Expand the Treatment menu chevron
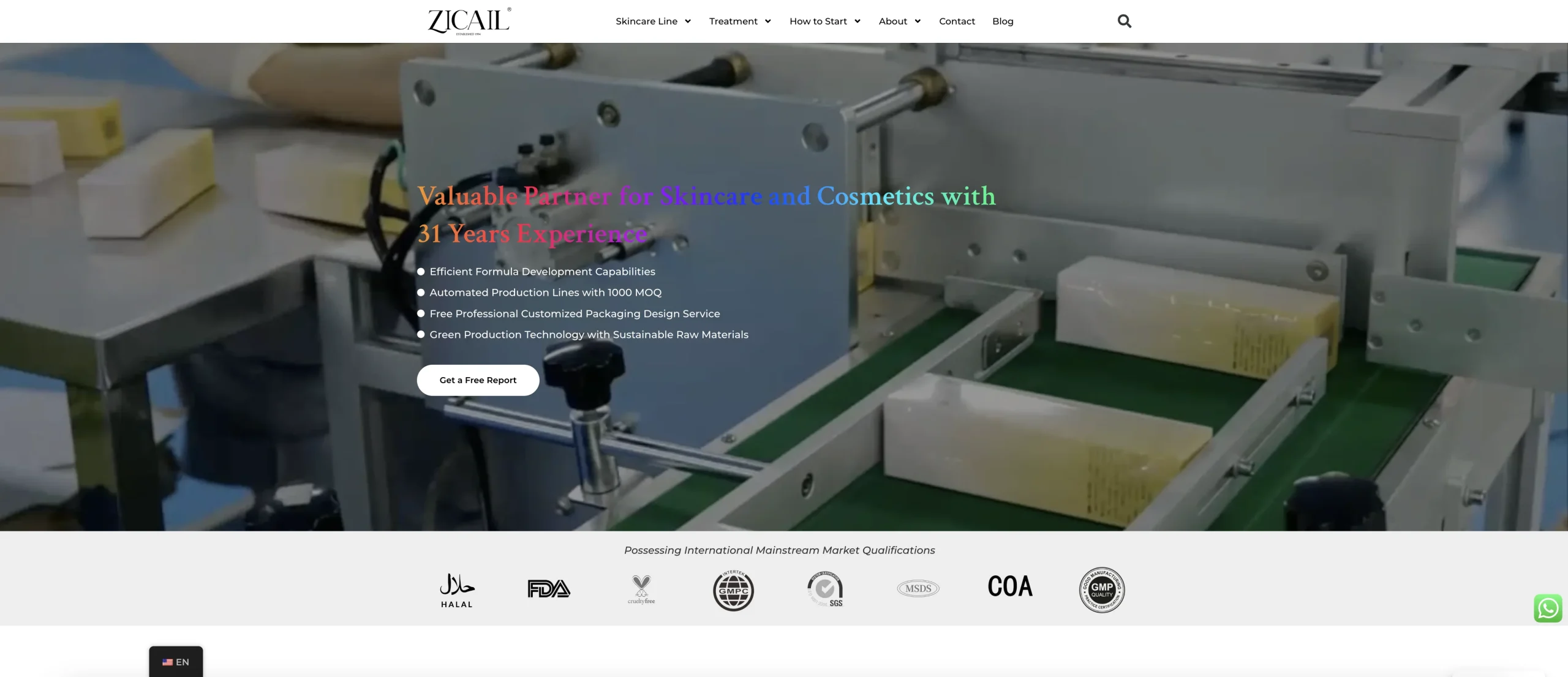Viewport: 1568px width, 677px height. click(x=767, y=21)
